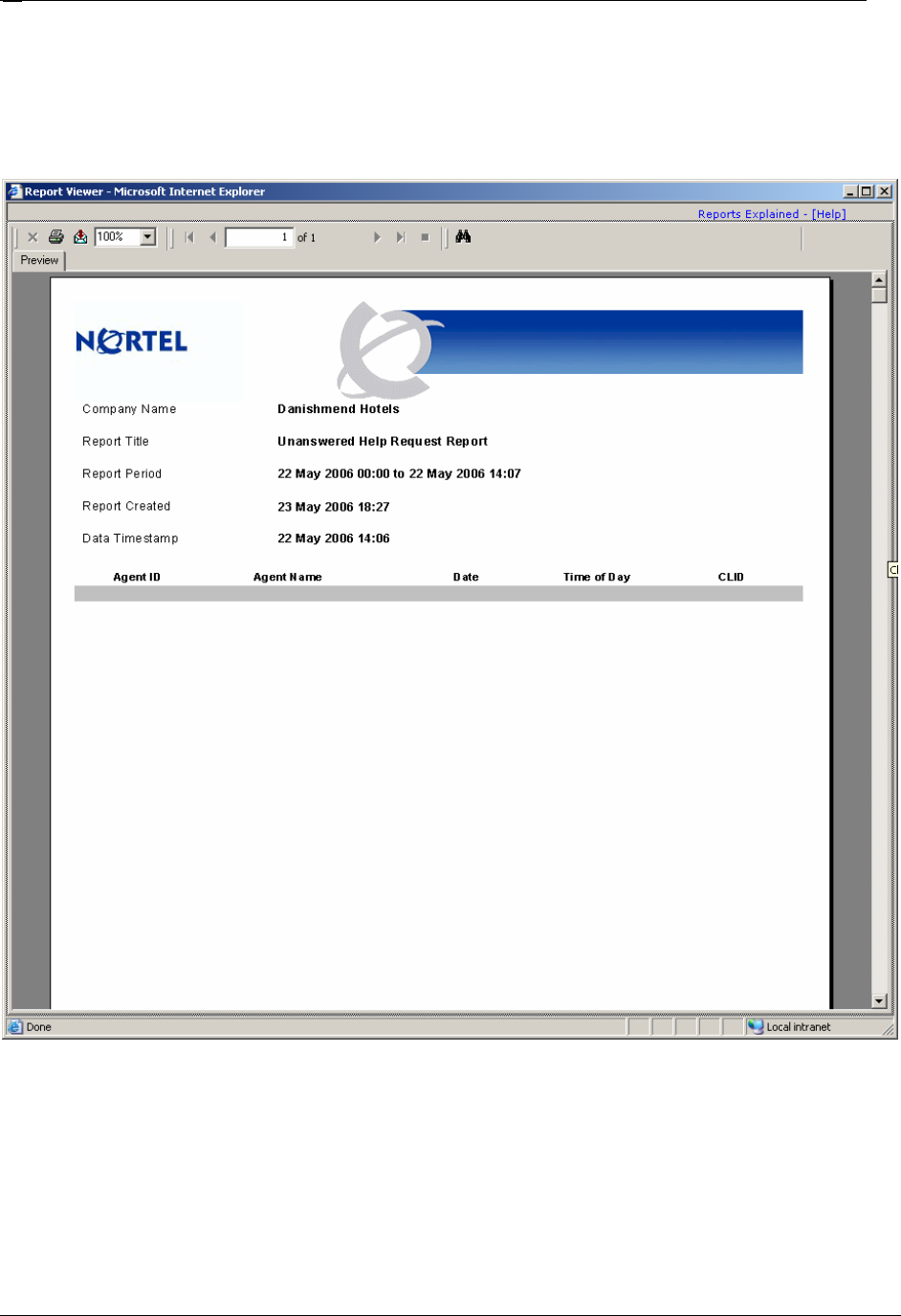The width and height of the screenshot is (901, 1316).
Task: Click the Agent ID column header
Action: (x=137, y=577)
